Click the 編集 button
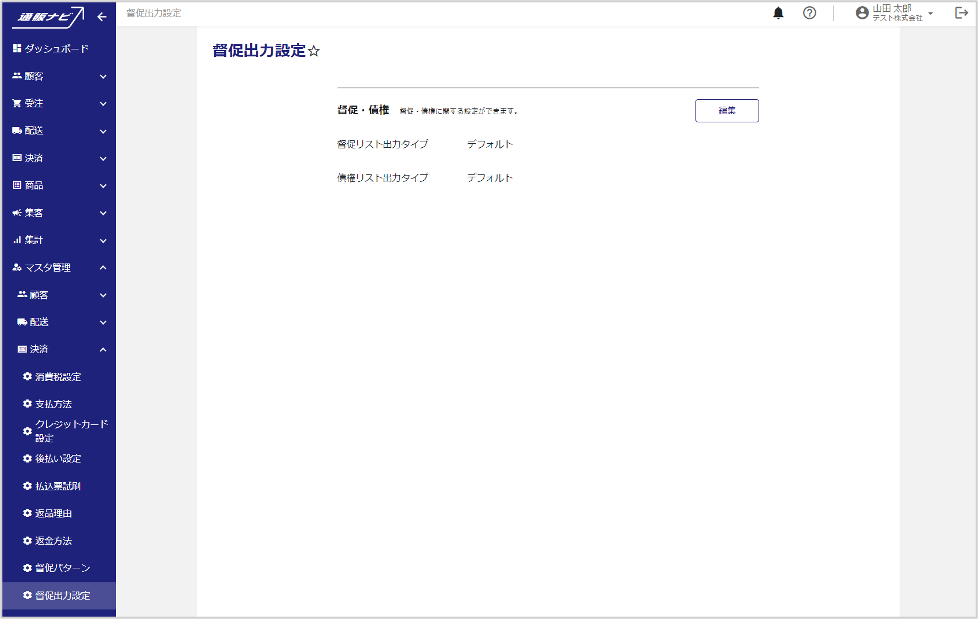Screen dimensions: 978x620 (726, 111)
